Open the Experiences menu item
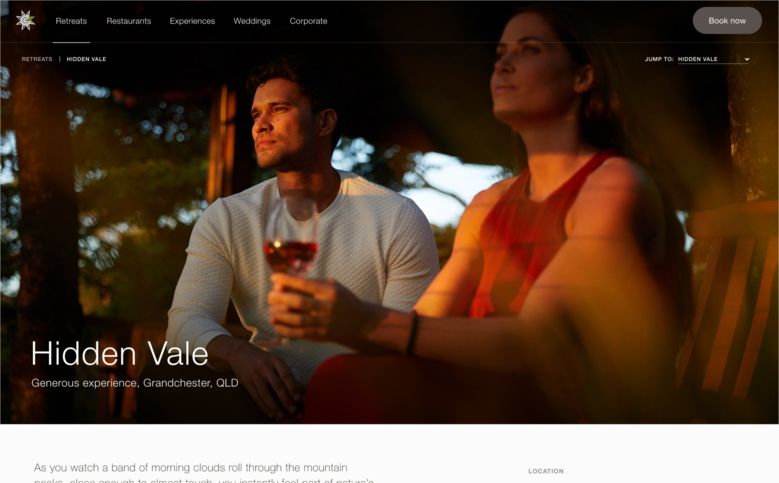 pos(192,21)
